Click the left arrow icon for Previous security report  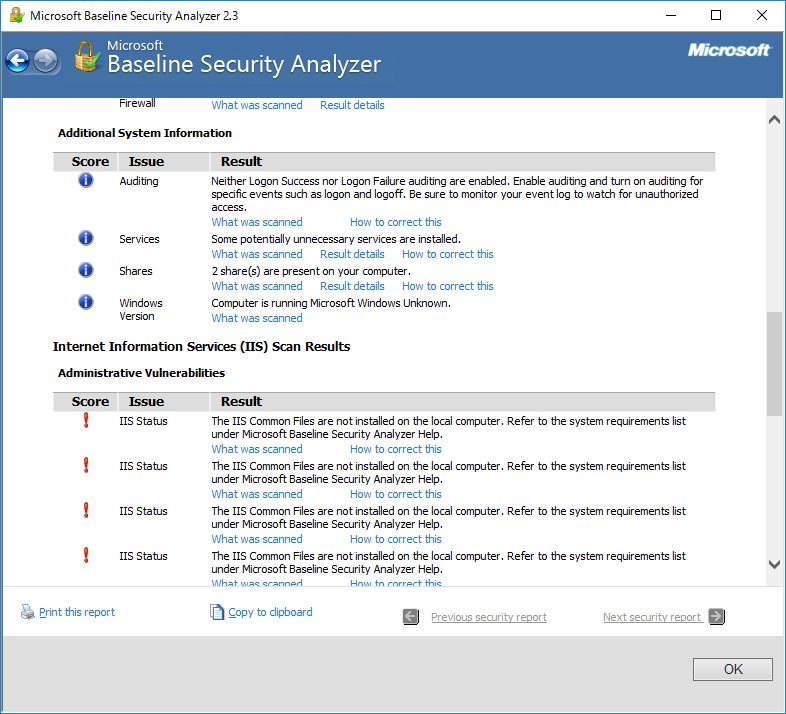[x=411, y=617]
